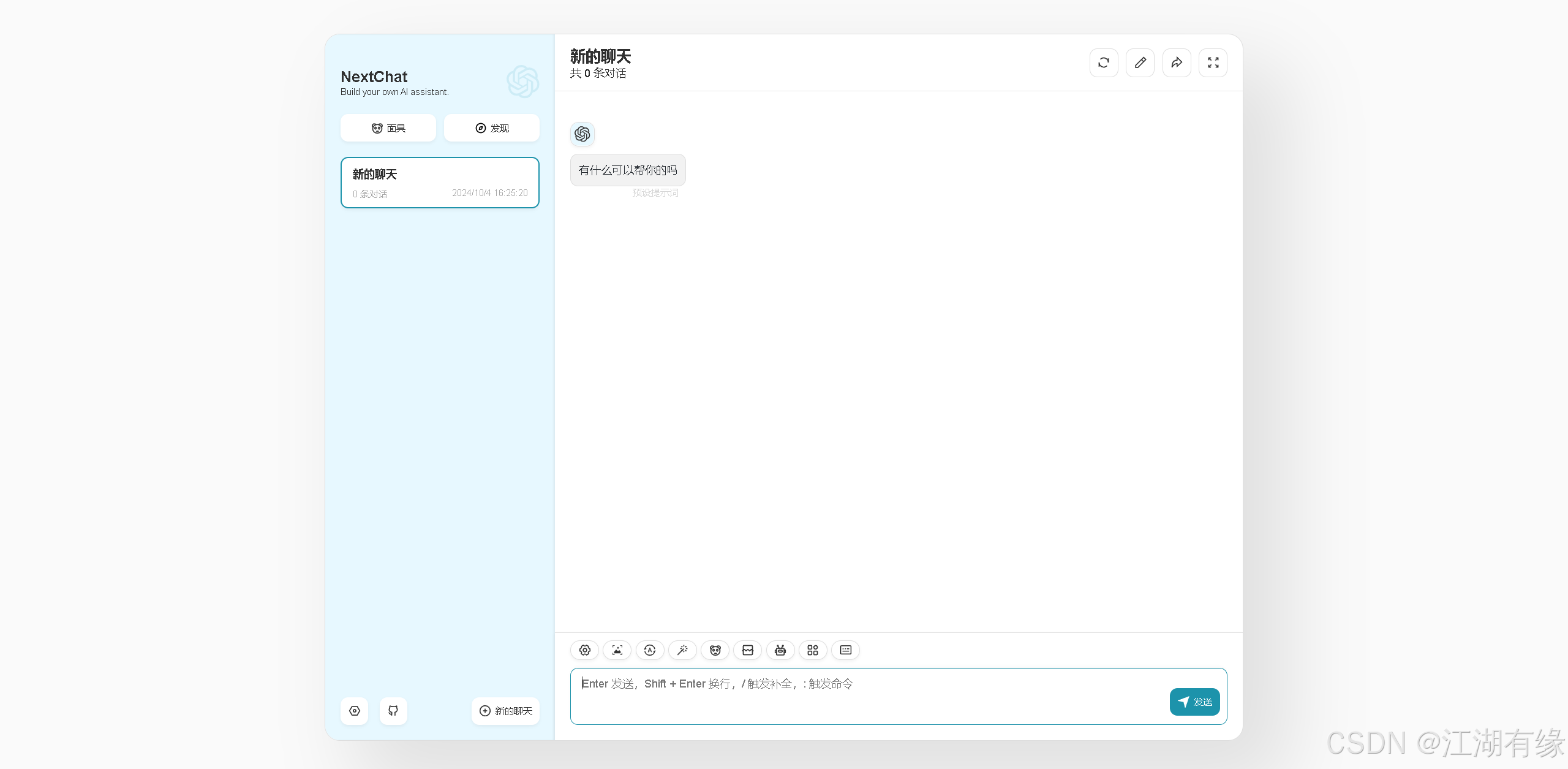
Task: Open plugins four-squares icon
Action: tap(813, 650)
